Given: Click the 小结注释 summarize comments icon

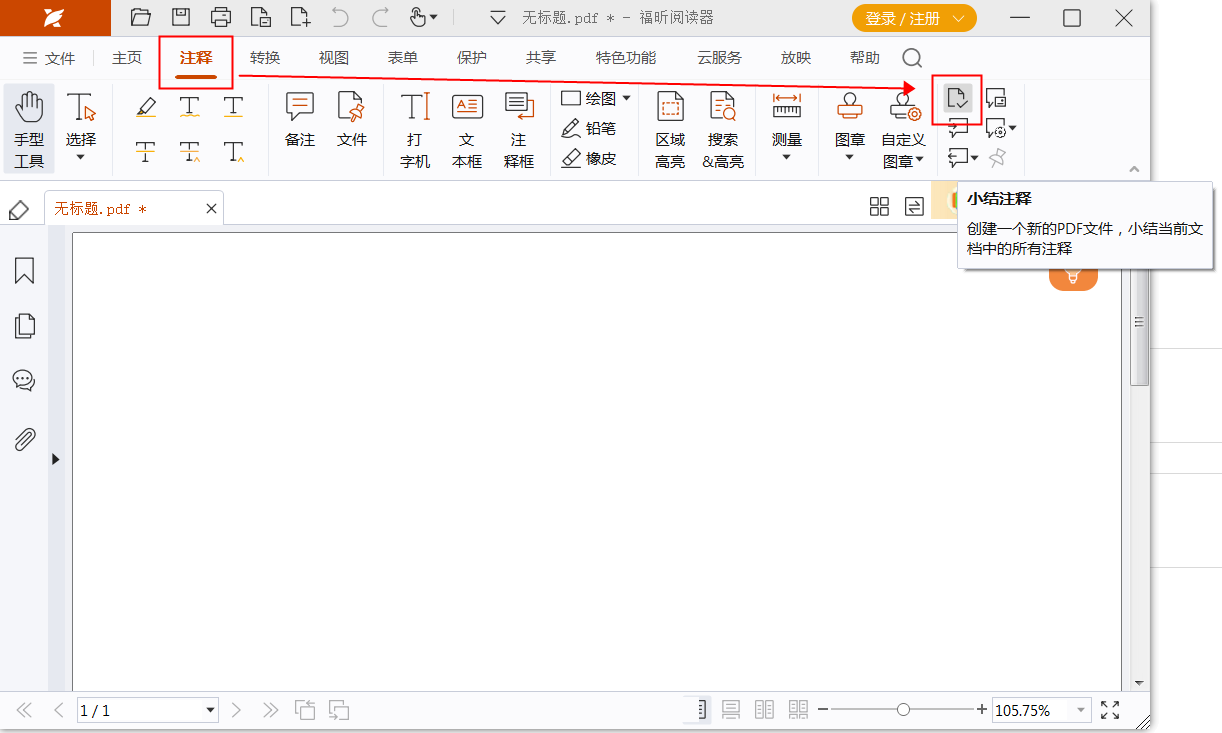Looking at the screenshot, I should (x=957, y=98).
